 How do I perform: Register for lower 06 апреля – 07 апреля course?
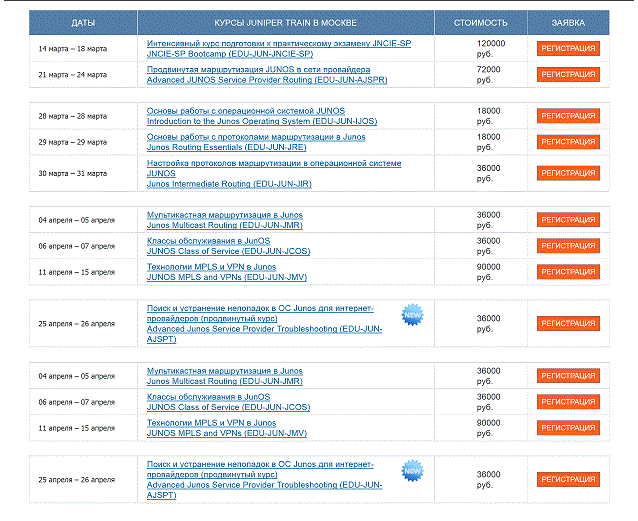568,402
